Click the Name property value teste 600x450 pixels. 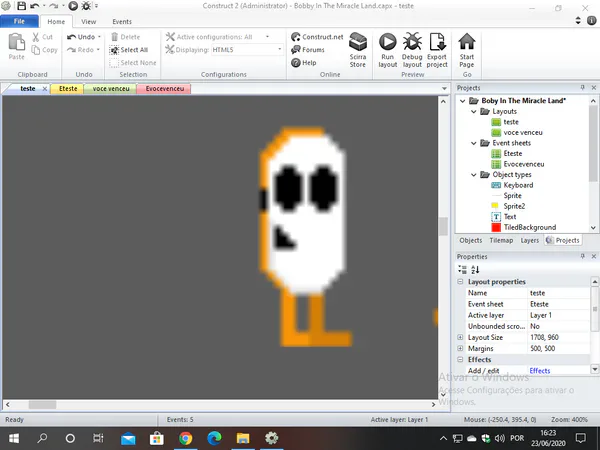(x=537, y=293)
